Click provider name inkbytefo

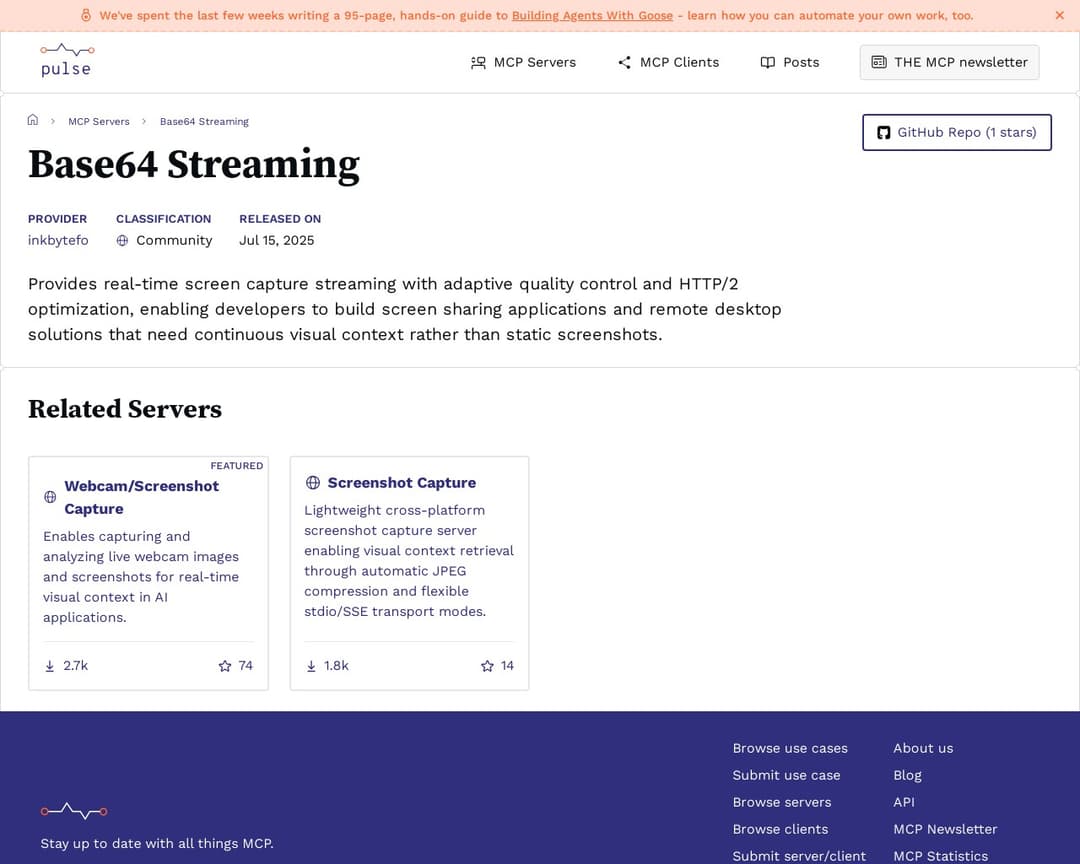(58, 240)
